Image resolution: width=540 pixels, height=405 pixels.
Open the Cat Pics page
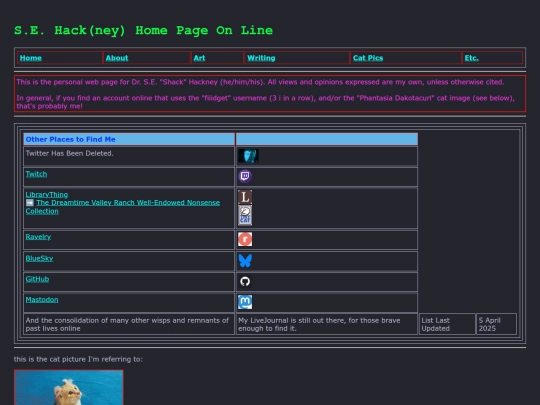pyautogui.click(x=368, y=58)
